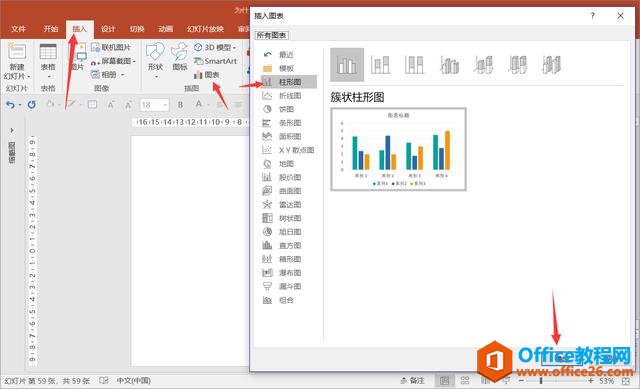Click the zoom in plus icon

[x=591, y=381]
